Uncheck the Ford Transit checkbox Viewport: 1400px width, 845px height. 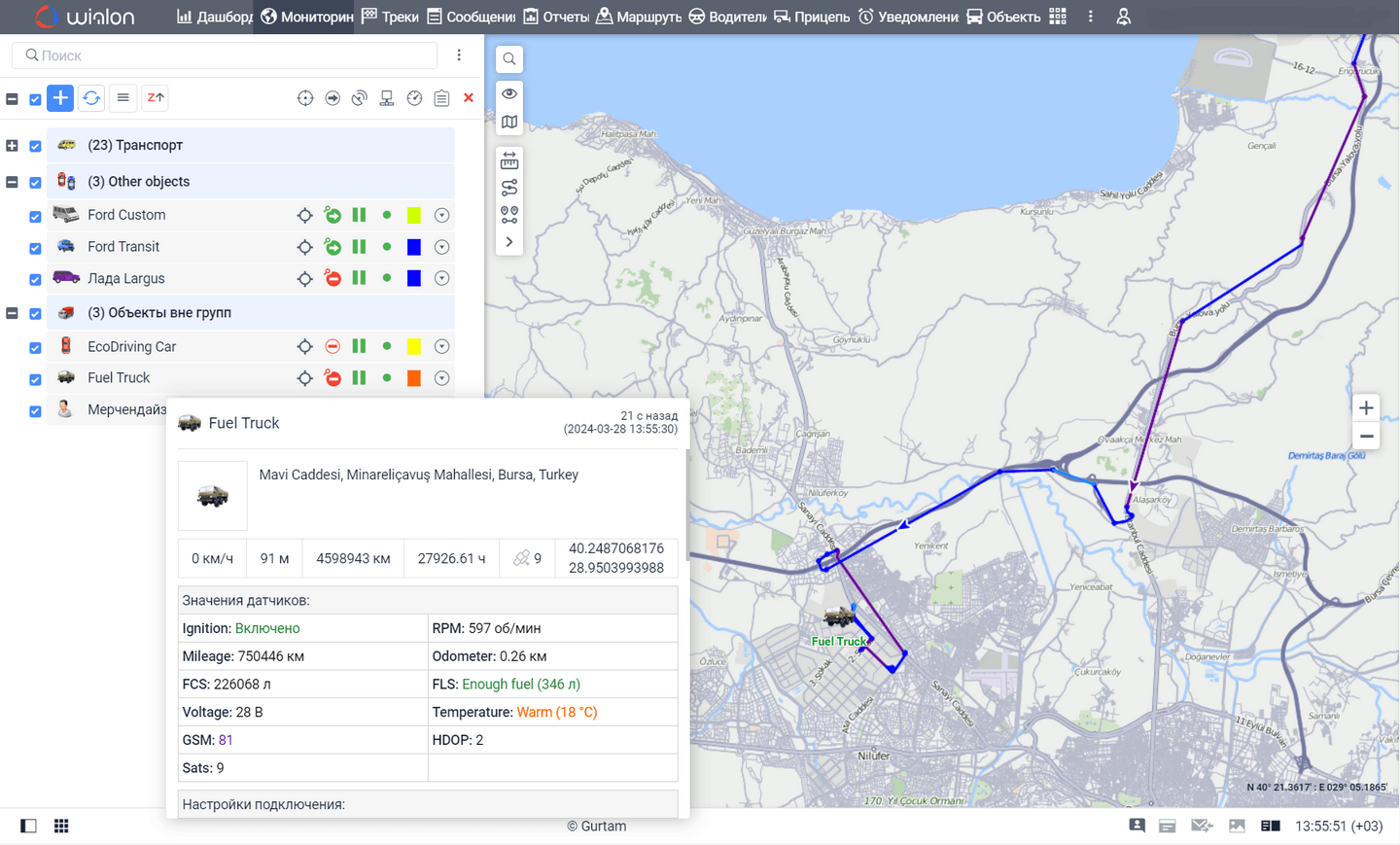35,248
